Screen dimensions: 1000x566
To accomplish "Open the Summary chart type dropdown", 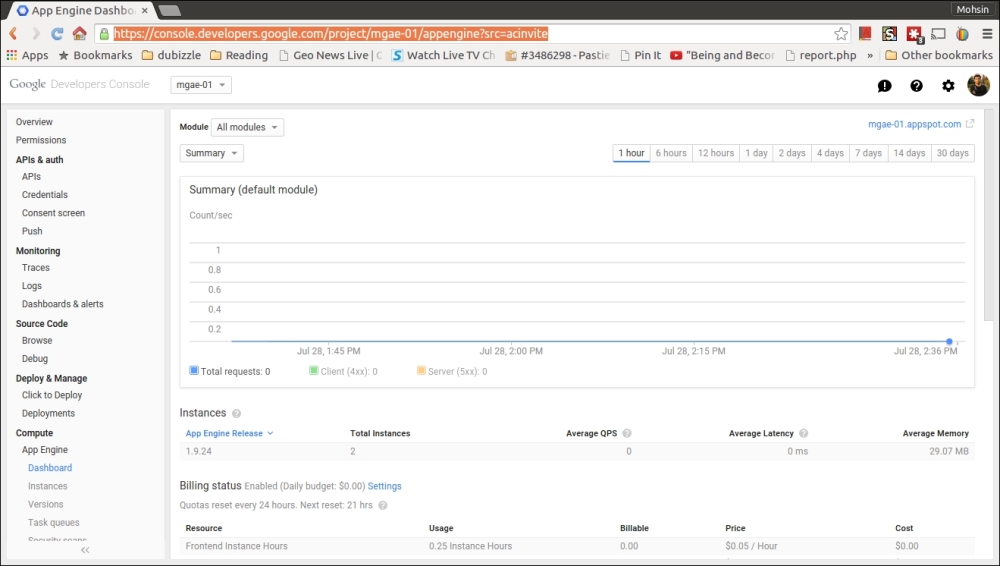I will click(x=212, y=153).
